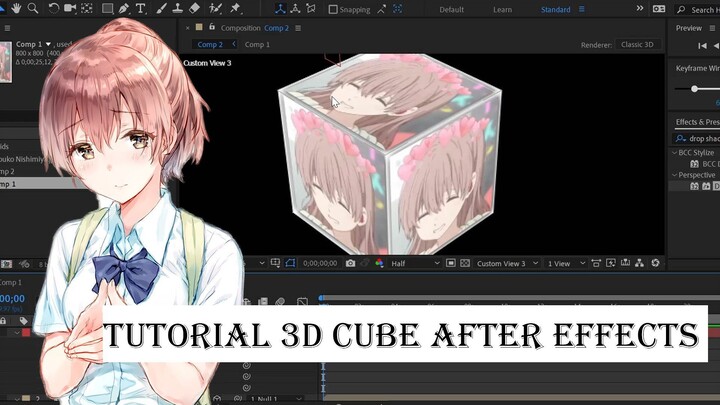Switch to Standard workspace

[x=555, y=10]
